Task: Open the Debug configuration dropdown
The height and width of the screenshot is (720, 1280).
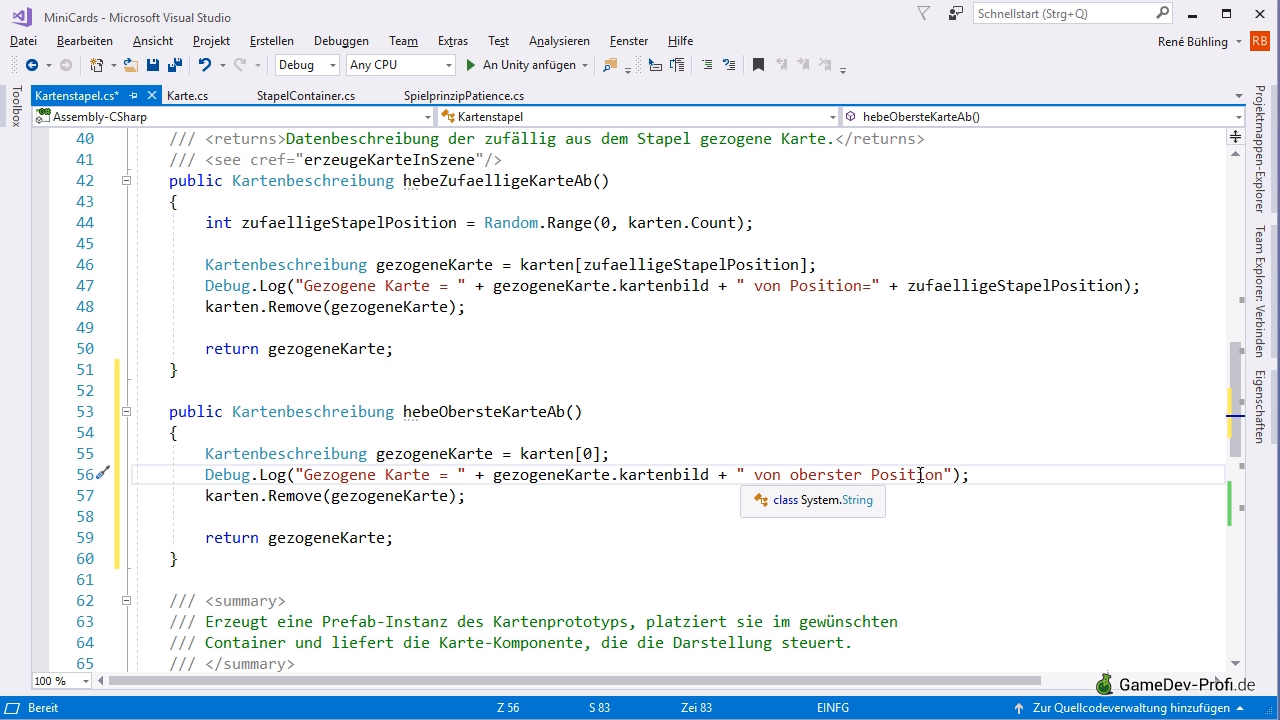Action: tap(307, 65)
